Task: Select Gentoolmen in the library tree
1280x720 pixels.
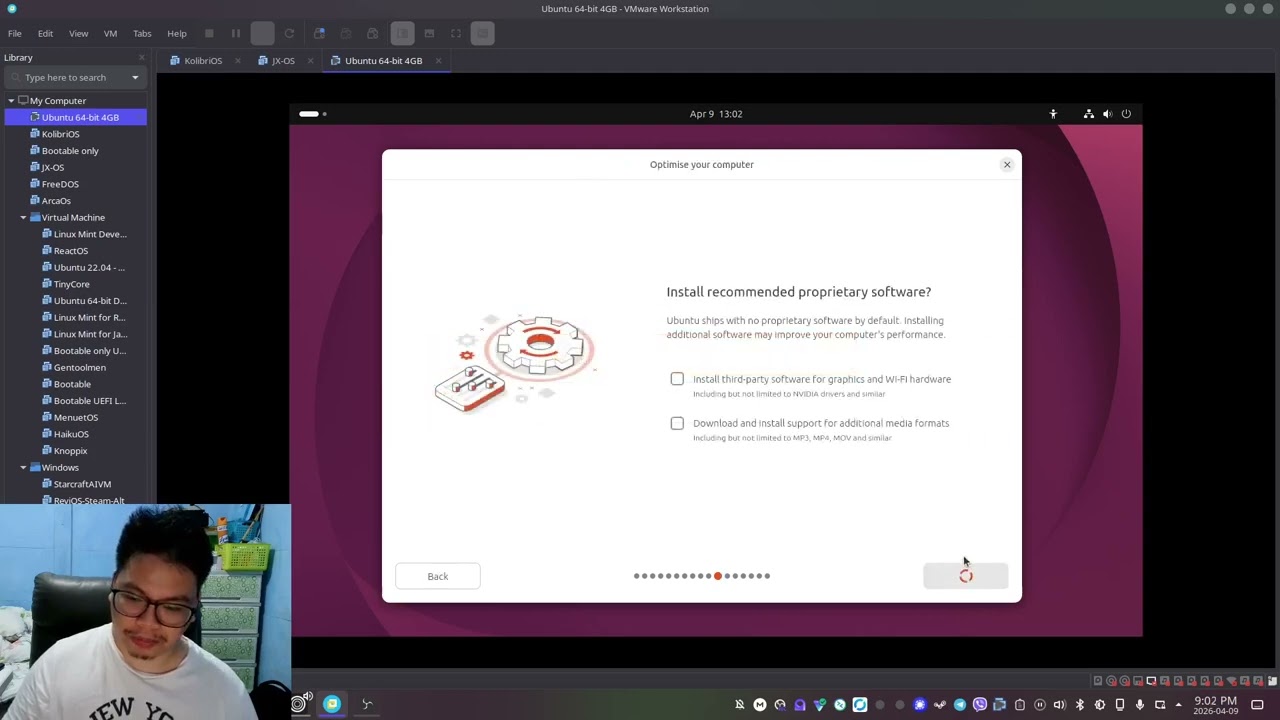Action: pyautogui.click(x=80, y=368)
